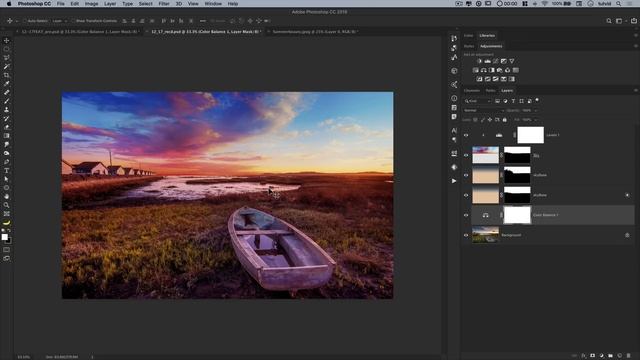Add a Vibrance adjustment
640x360 pixels.
[511, 61]
